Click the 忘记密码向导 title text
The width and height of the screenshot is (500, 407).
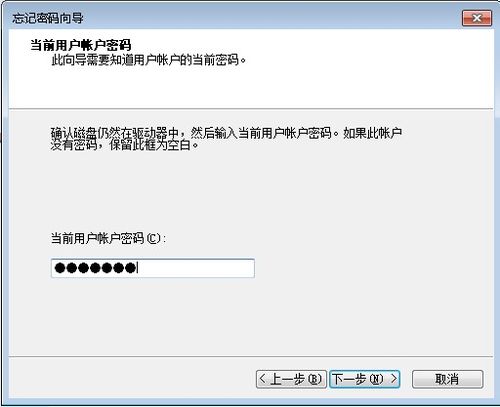click(x=48, y=18)
